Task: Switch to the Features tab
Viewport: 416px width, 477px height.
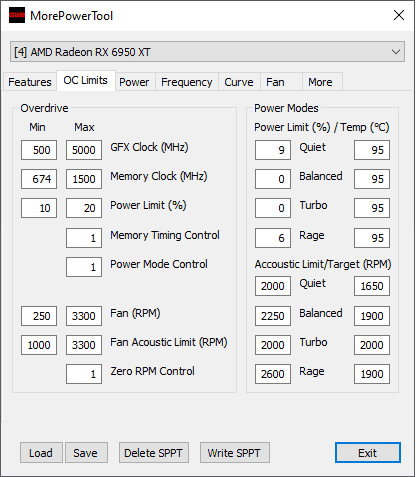Action: (30, 82)
